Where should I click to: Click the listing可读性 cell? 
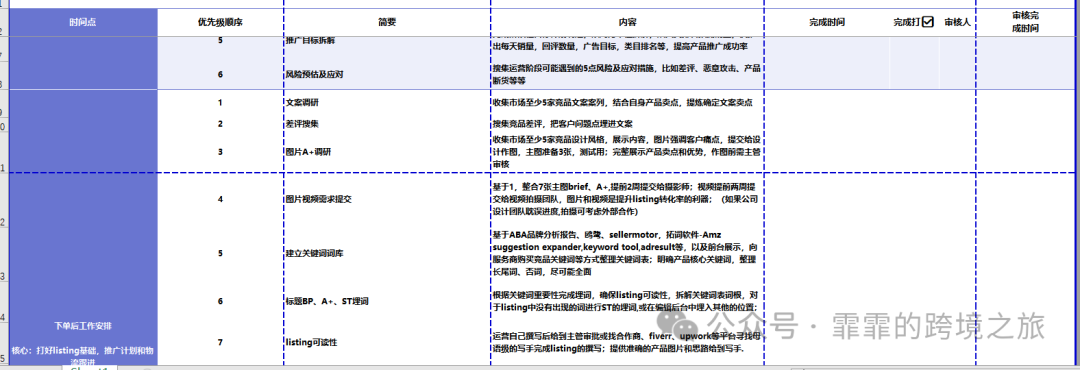tap(387, 342)
